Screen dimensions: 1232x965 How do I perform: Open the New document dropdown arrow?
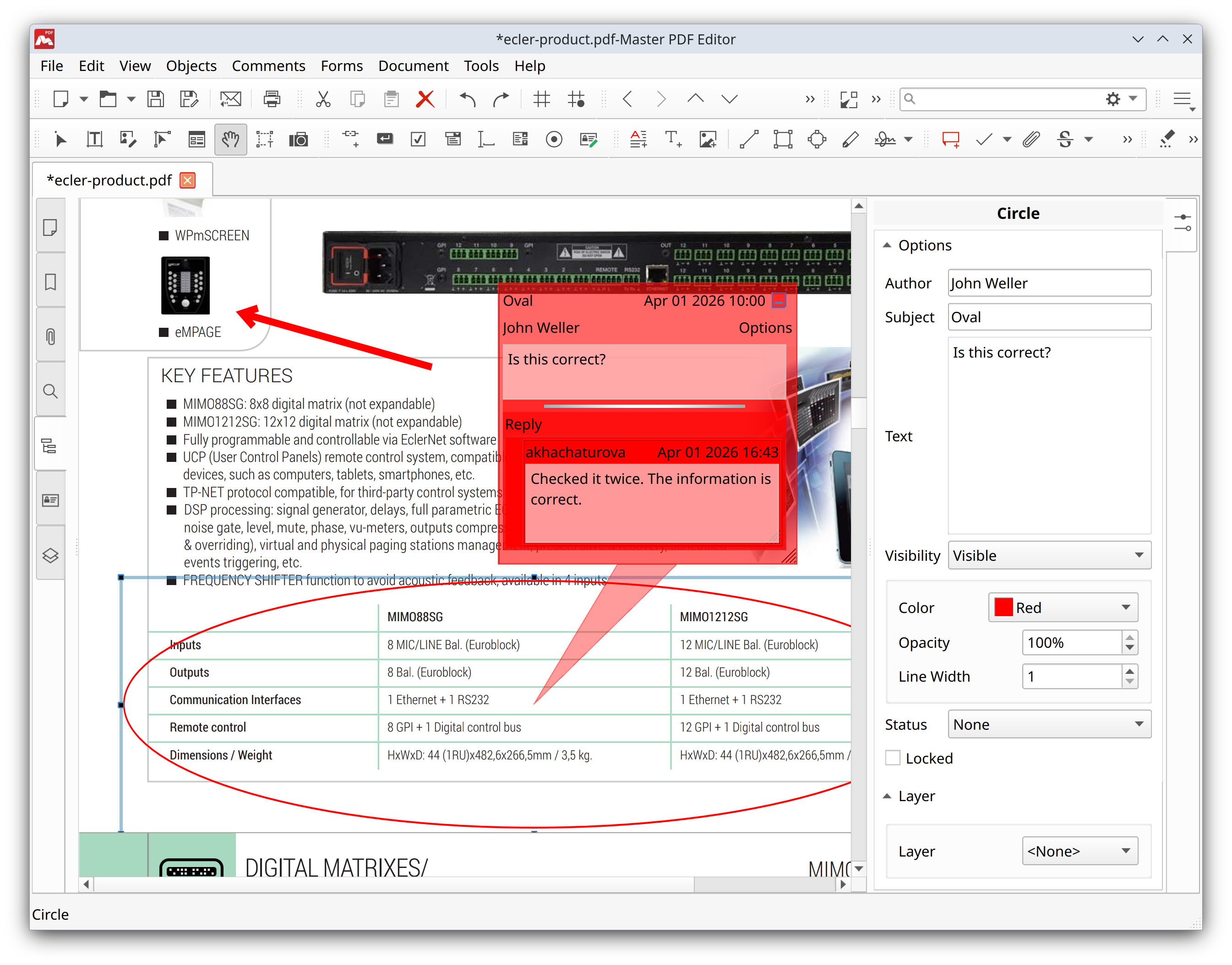click(84, 99)
